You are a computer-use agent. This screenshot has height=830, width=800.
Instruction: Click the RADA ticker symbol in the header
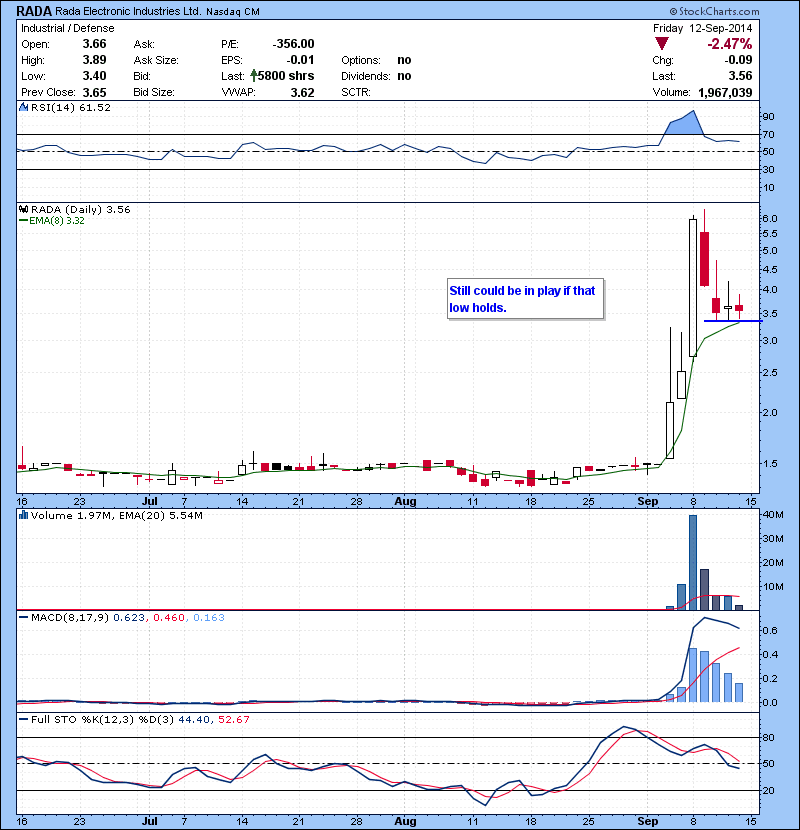[x=34, y=11]
